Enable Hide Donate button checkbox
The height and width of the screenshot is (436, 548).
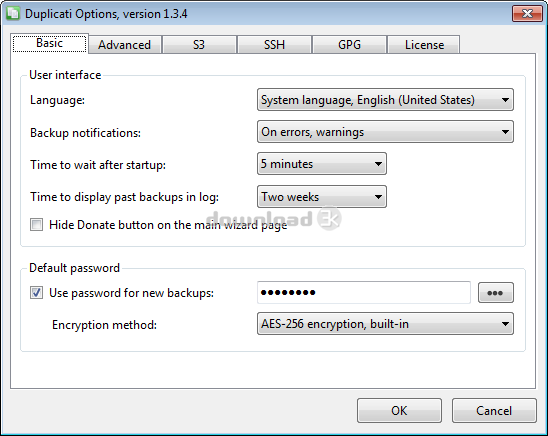point(36,225)
